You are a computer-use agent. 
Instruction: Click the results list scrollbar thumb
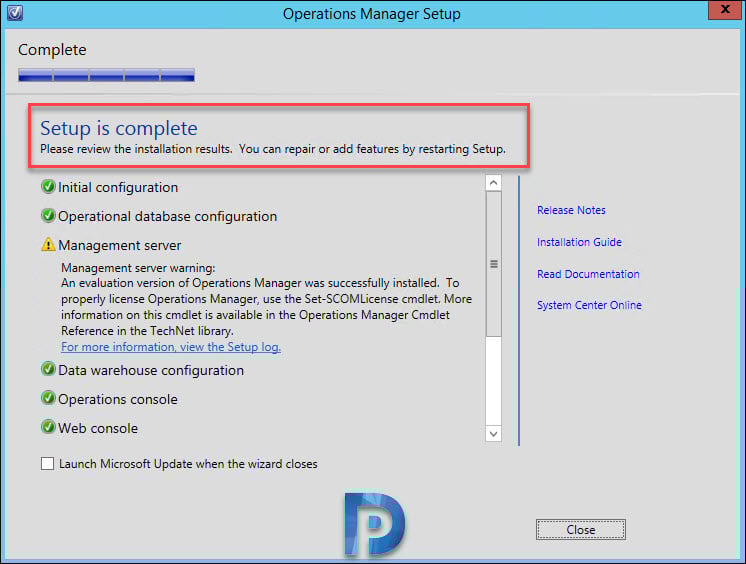493,264
